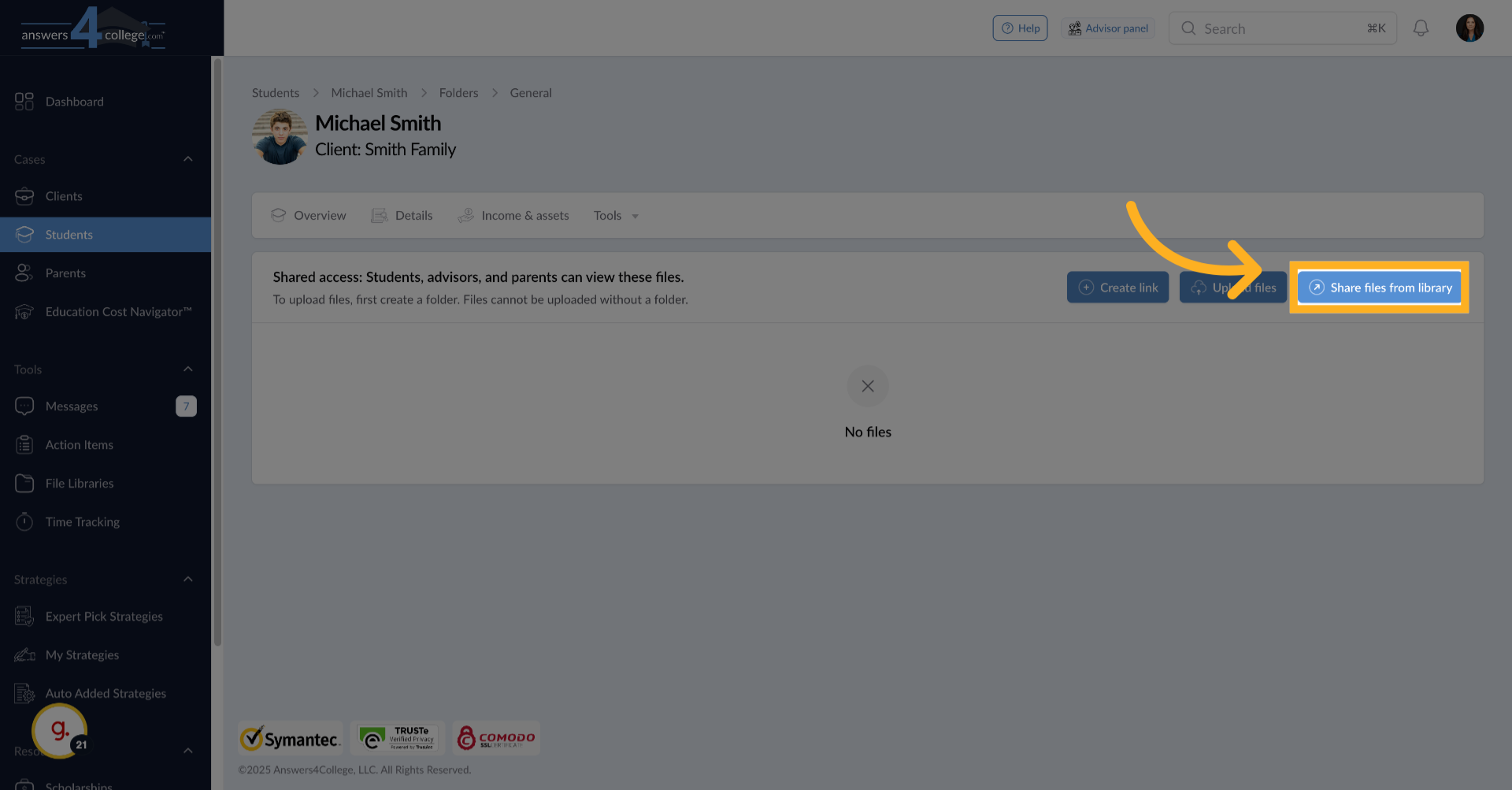Open Clients in the sidebar menu
Viewport: 1512px width, 790px height.
(106, 196)
